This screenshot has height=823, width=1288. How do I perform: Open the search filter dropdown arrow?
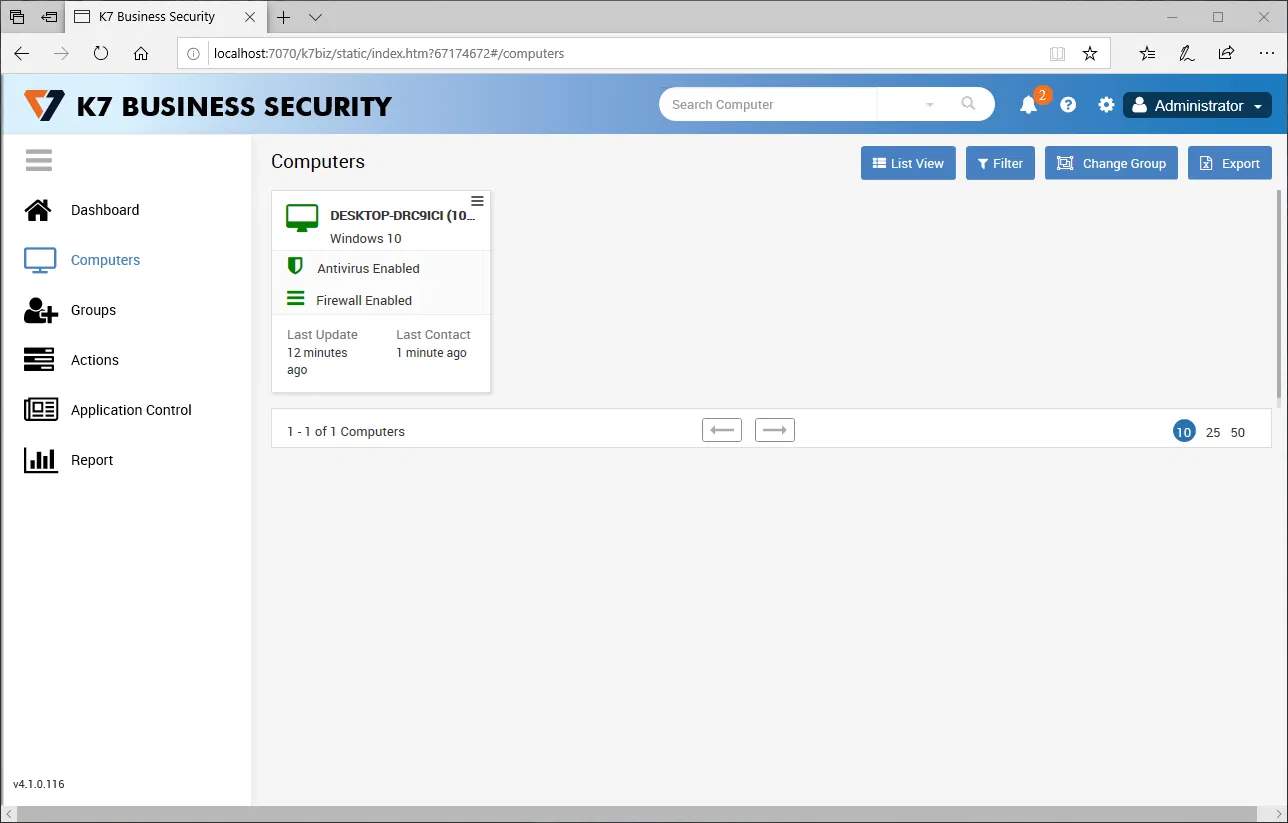[929, 105]
